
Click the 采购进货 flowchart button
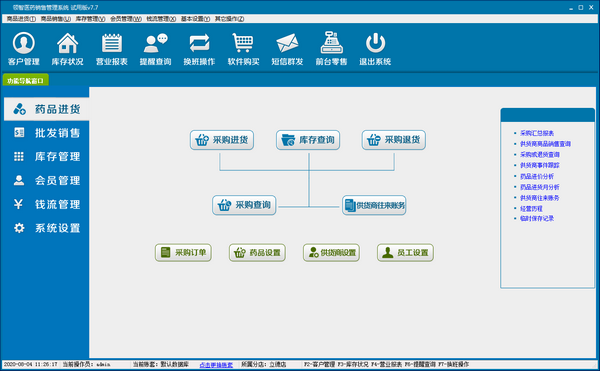pyautogui.click(x=222, y=140)
